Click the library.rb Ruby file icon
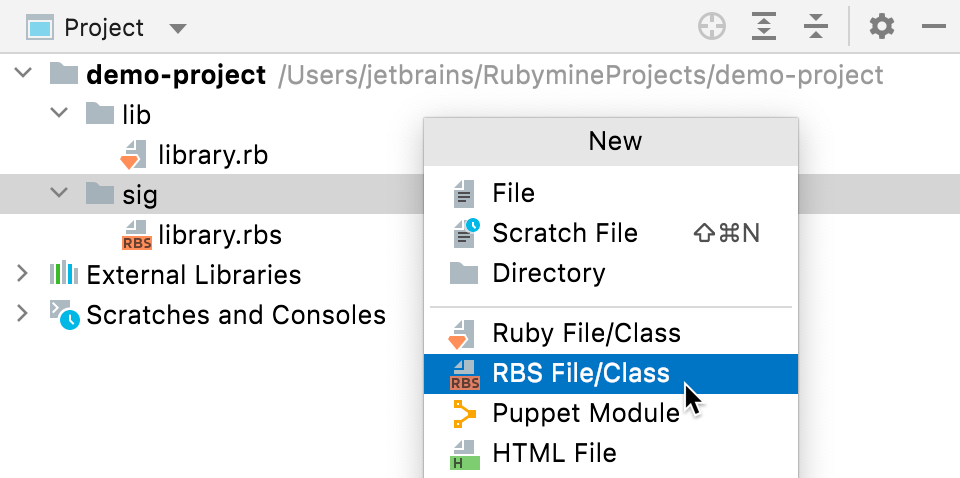960x478 pixels. point(130,156)
